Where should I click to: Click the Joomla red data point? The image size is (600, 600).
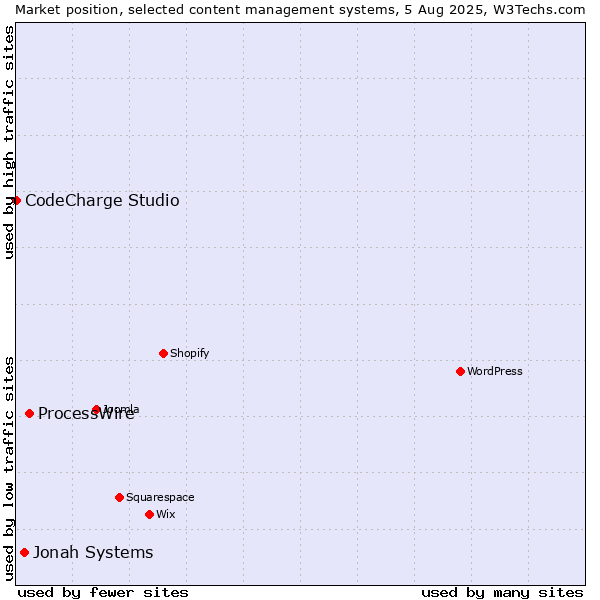(96, 409)
